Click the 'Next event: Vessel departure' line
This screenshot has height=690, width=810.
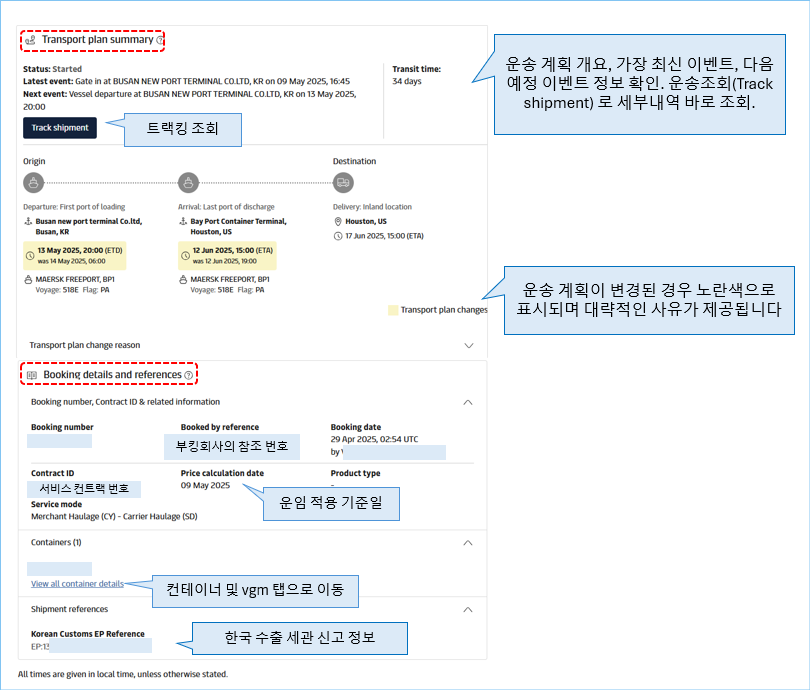click(x=190, y=100)
